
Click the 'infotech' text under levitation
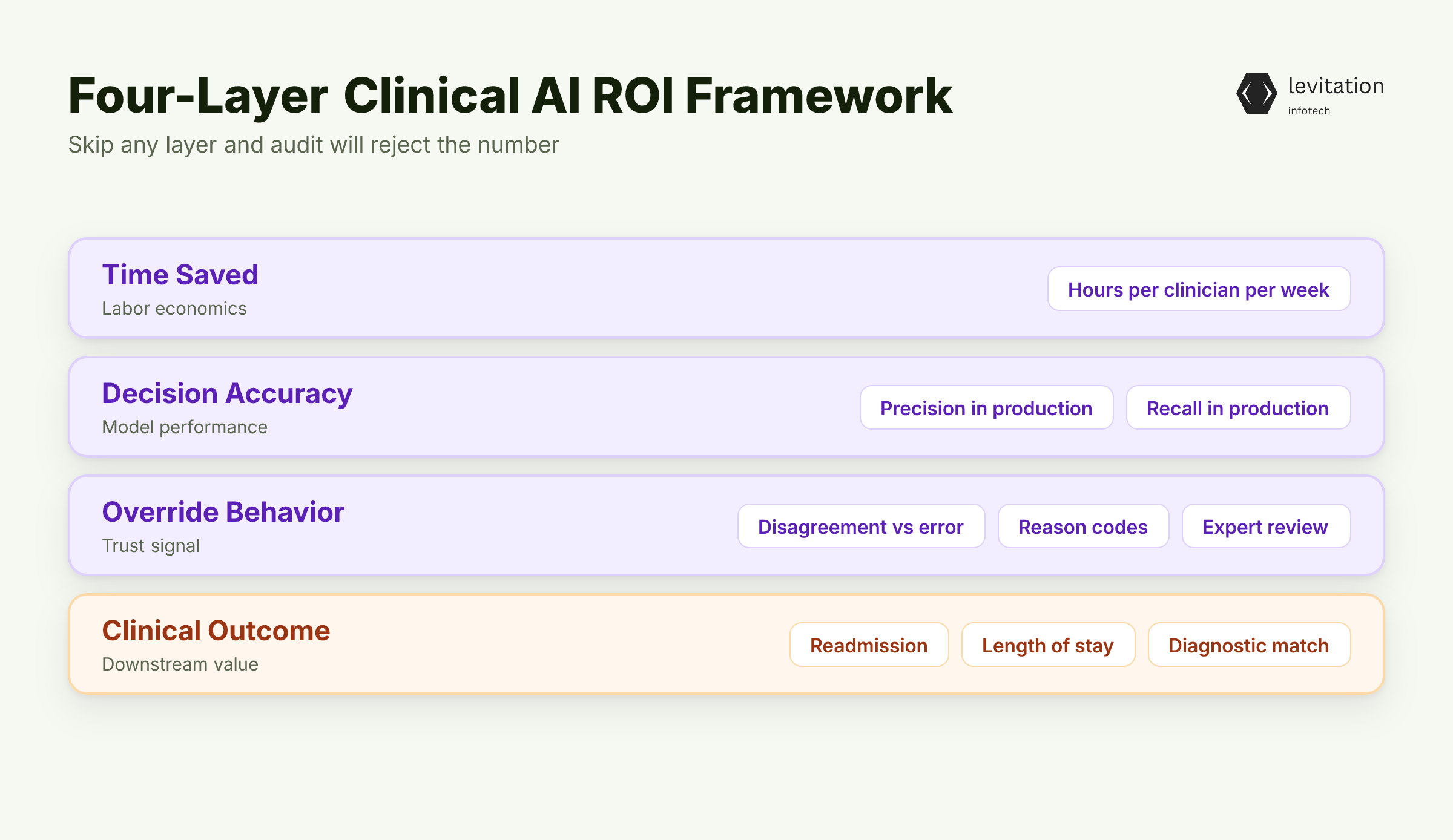point(1309,111)
